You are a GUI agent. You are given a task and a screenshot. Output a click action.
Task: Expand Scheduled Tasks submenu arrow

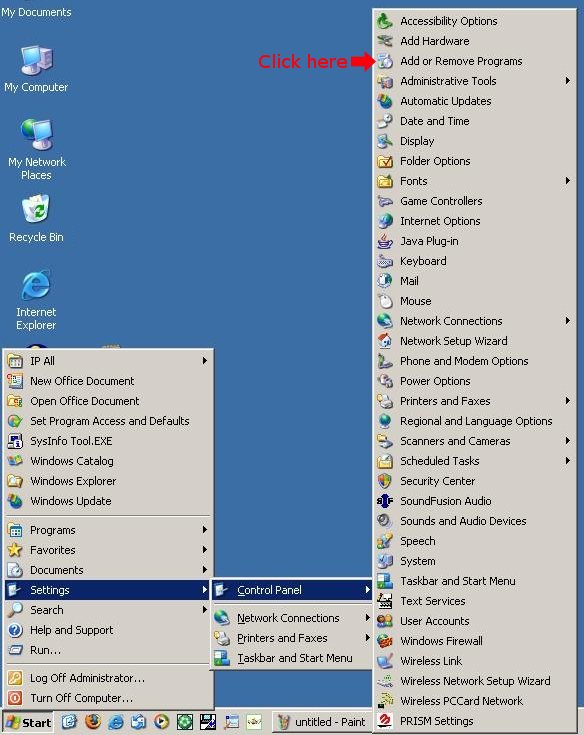[568, 461]
